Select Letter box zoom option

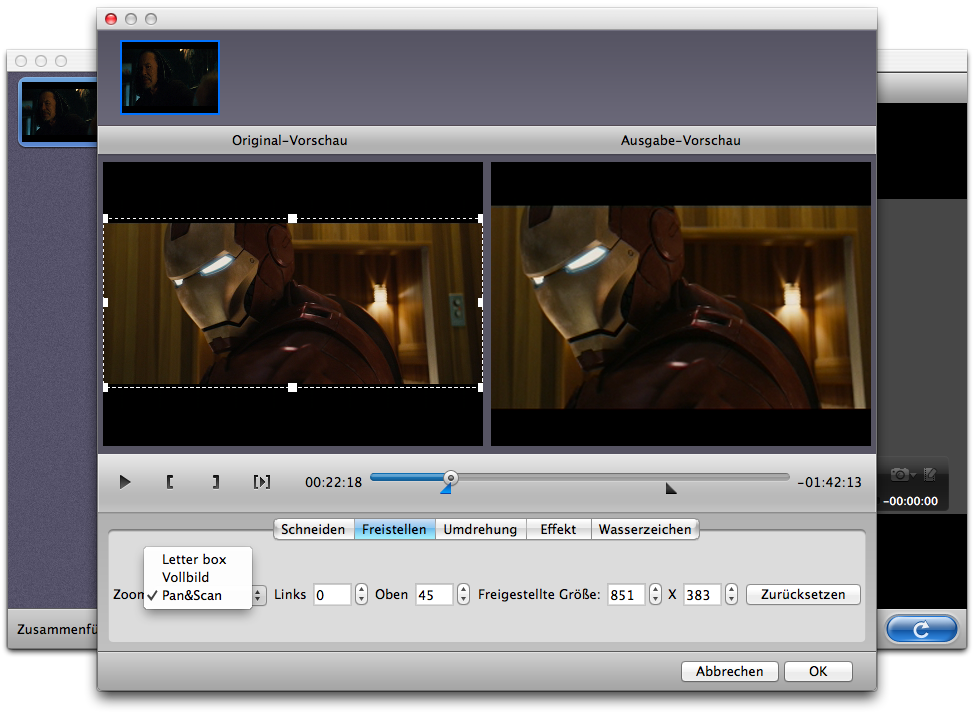pyautogui.click(x=194, y=560)
